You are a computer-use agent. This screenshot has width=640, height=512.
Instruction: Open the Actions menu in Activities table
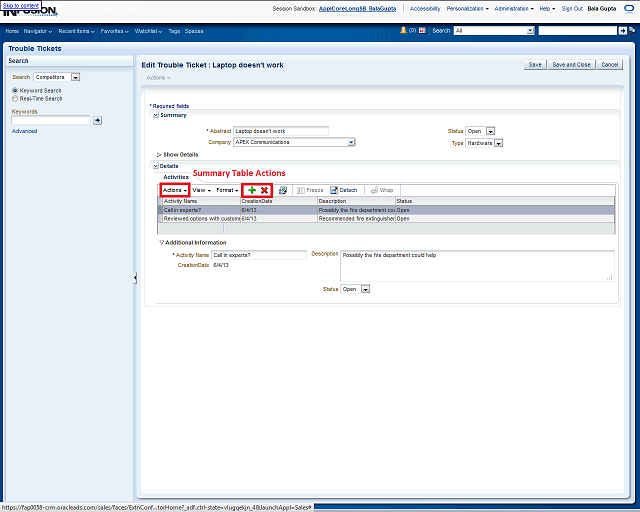[x=175, y=190]
